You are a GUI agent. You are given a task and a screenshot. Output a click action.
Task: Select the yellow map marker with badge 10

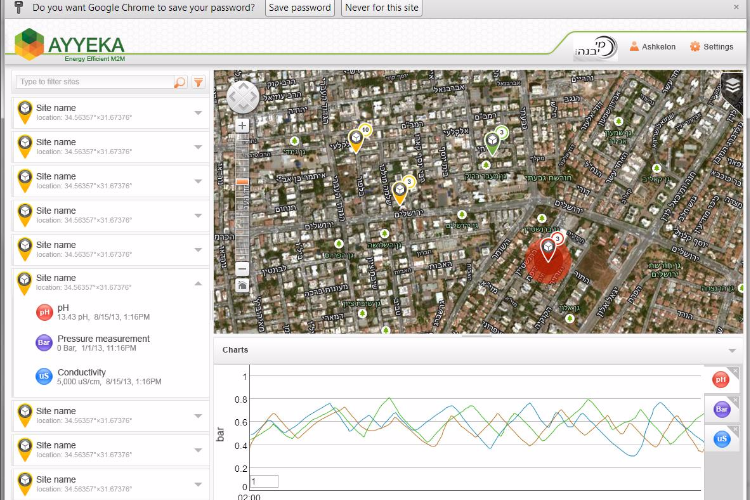coord(356,141)
